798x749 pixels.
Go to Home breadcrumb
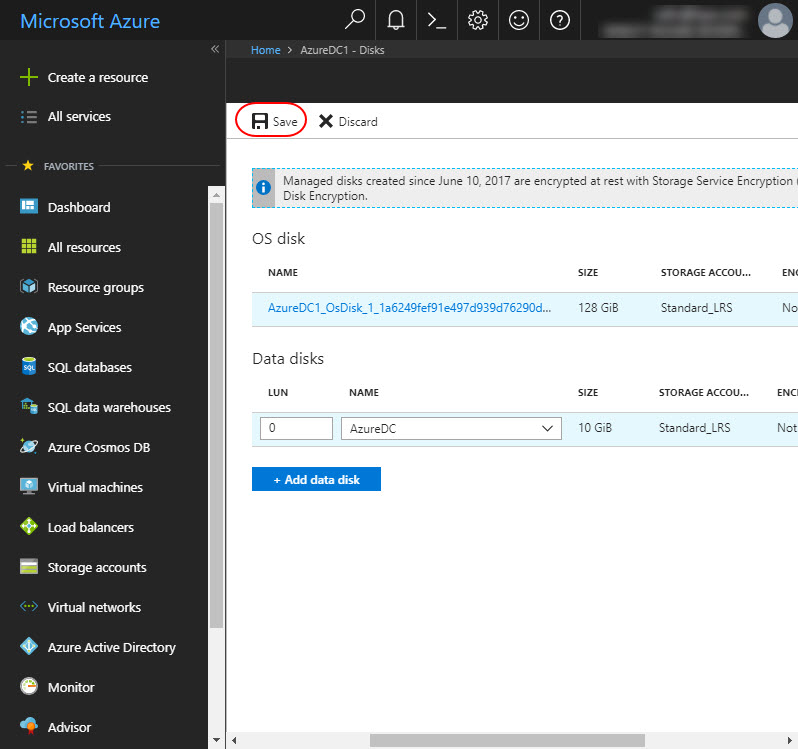click(x=266, y=50)
